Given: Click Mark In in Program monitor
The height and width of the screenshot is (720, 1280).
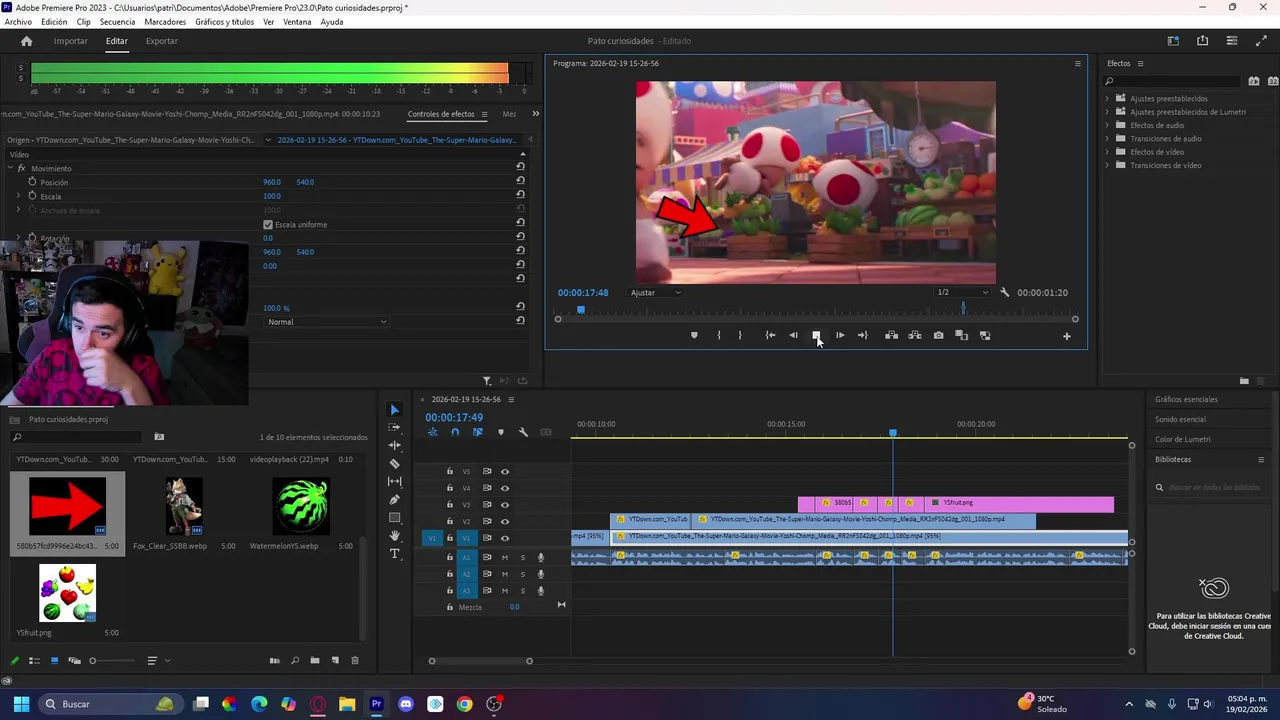Looking at the screenshot, I should click(x=719, y=336).
